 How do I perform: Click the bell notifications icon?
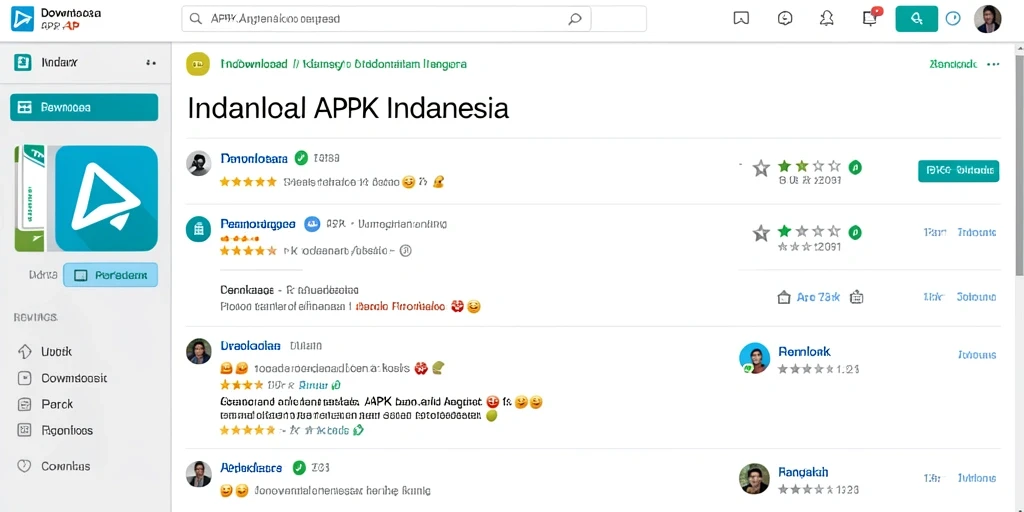tap(827, 19)
